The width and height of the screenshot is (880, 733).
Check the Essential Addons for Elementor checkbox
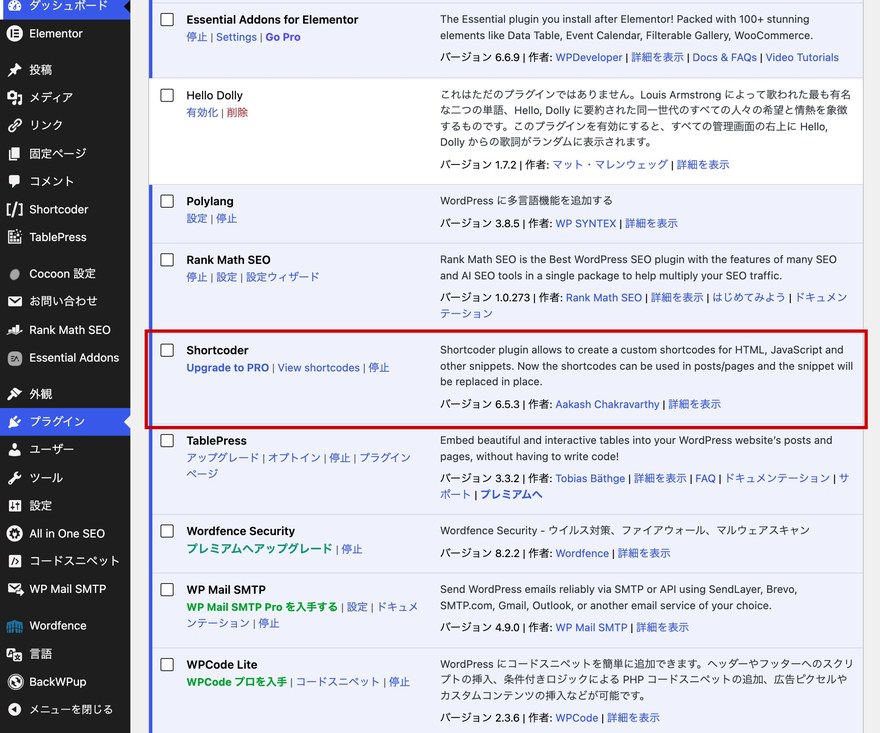(x=167, y=20)
